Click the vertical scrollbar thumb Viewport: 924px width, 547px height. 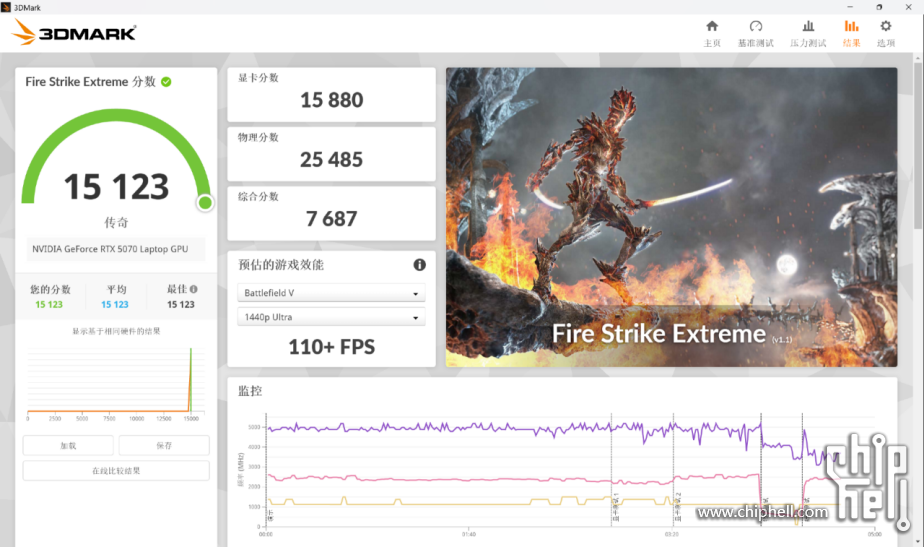click(918, 146)
